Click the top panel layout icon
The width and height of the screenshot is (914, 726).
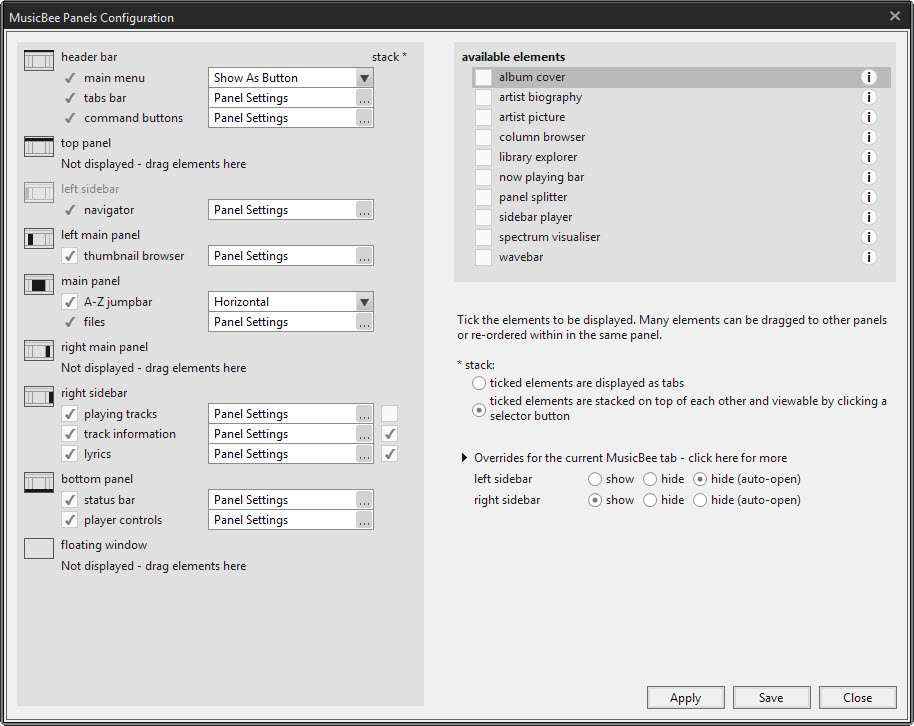tap(39, 146)
